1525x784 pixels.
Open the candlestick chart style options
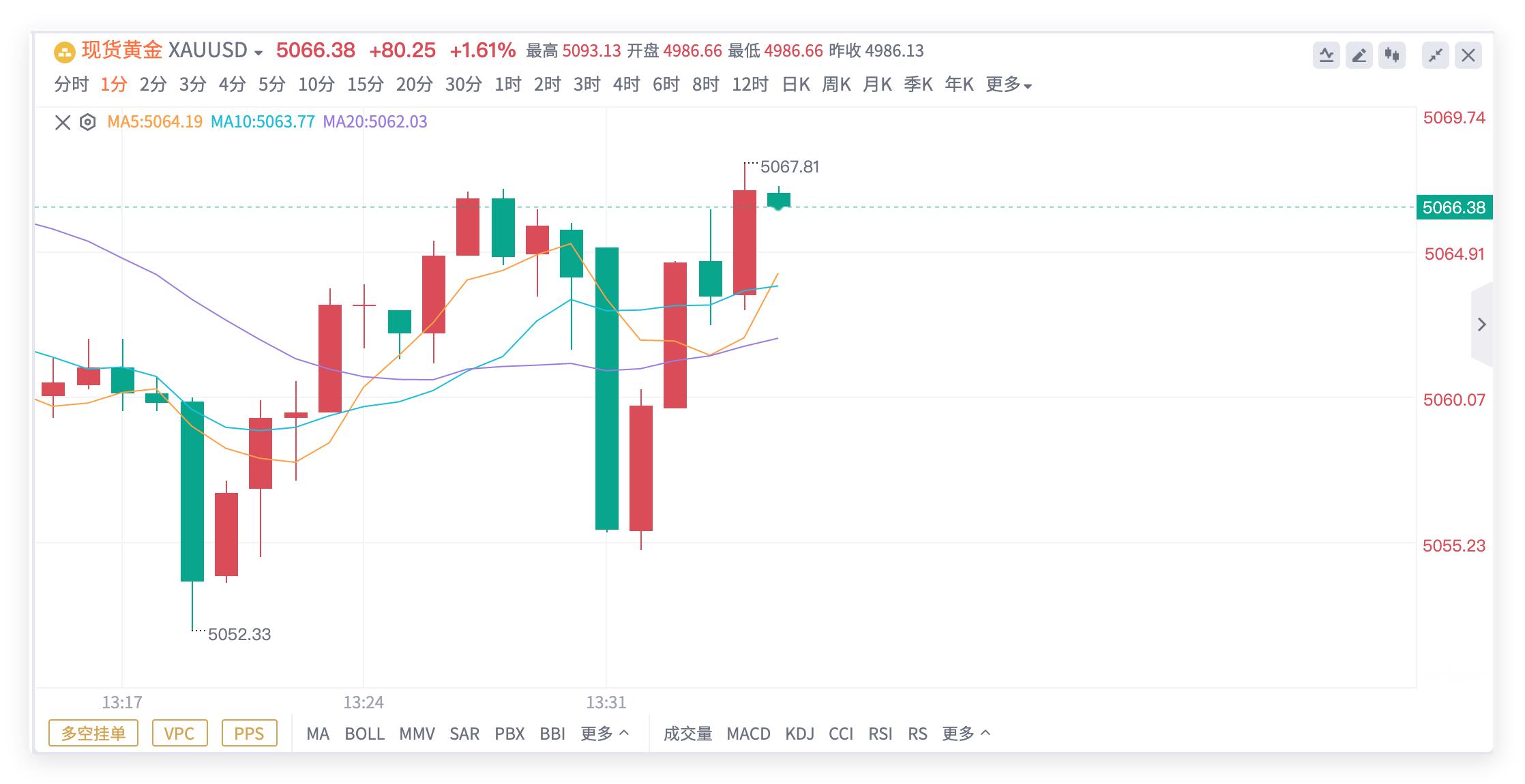(1392, 55)
